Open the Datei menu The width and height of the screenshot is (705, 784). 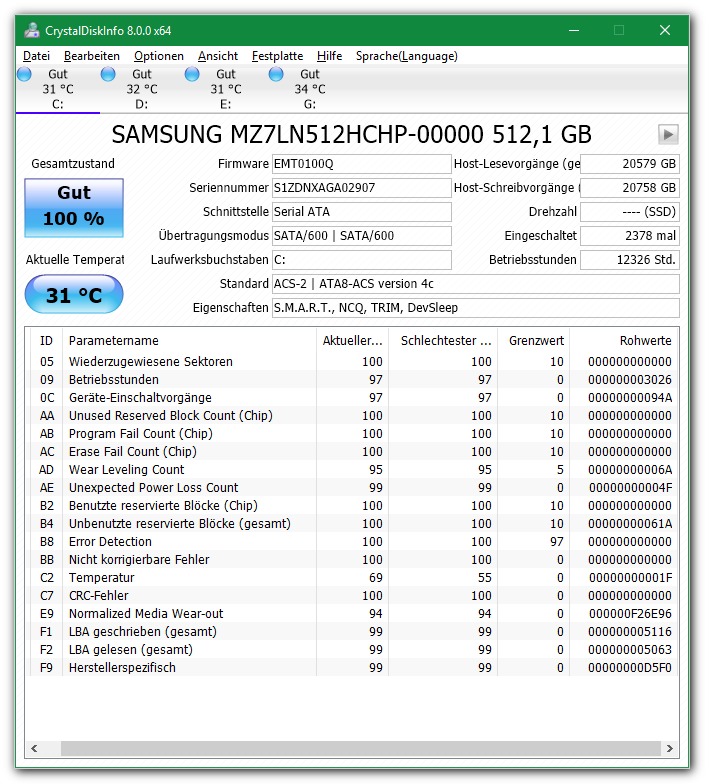36,56
